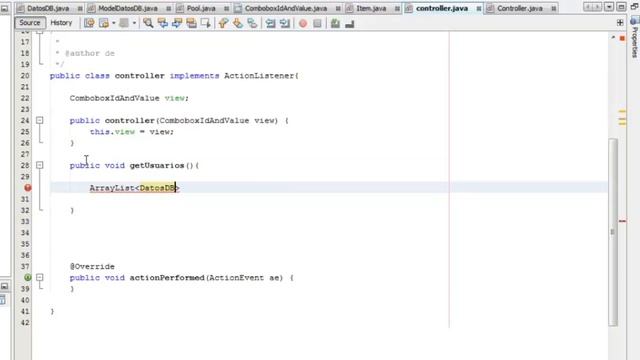Screen dimensions: 640x360
Task: Click the split editor plus icon
Action: pos(620,23)
